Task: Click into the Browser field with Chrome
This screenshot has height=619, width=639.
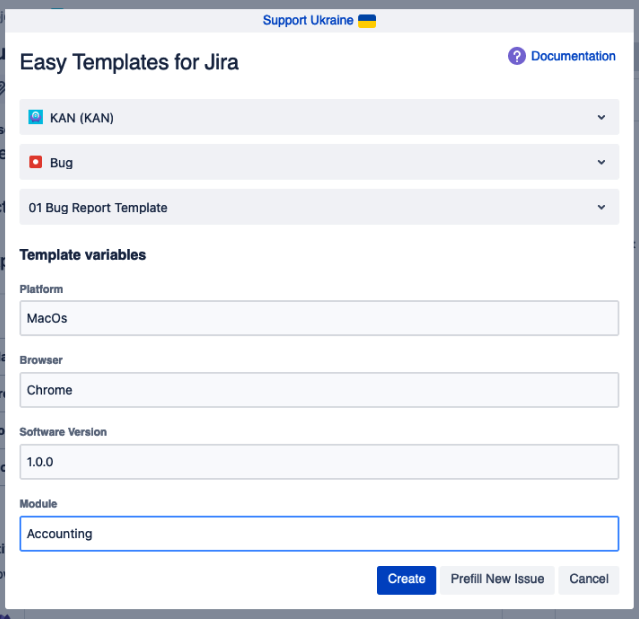Action: click(x=319, y=390)
